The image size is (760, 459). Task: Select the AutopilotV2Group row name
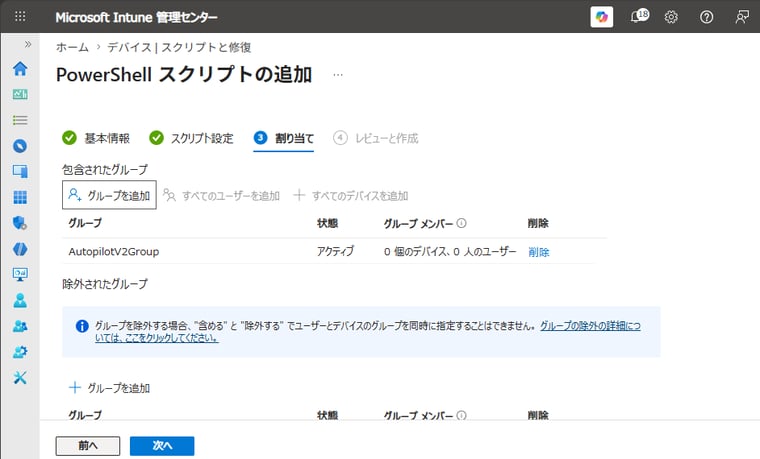[x=114, y=252]
